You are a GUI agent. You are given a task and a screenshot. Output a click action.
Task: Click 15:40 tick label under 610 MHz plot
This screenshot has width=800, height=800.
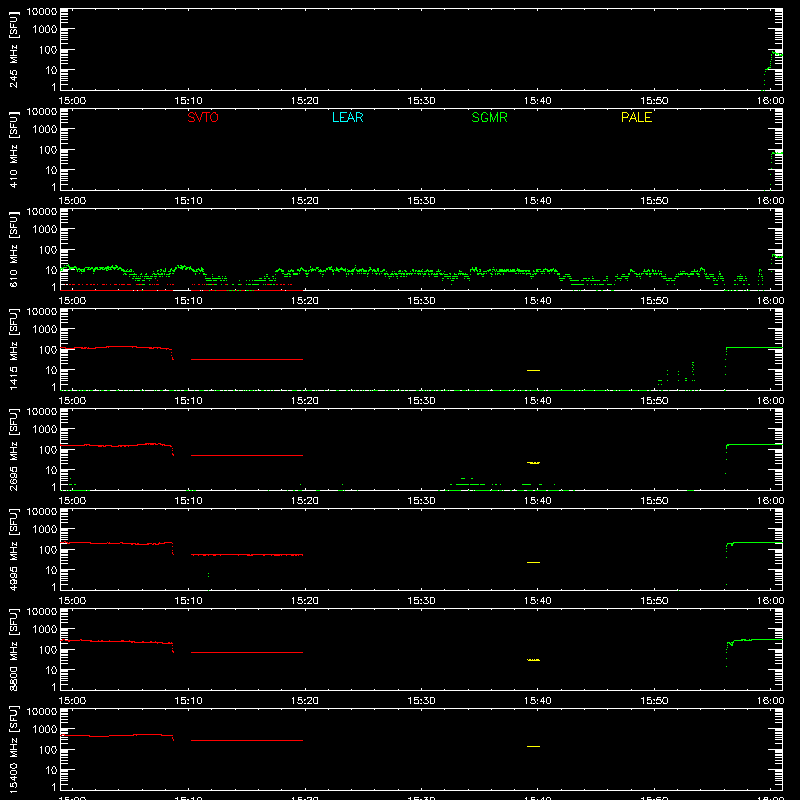537,301
